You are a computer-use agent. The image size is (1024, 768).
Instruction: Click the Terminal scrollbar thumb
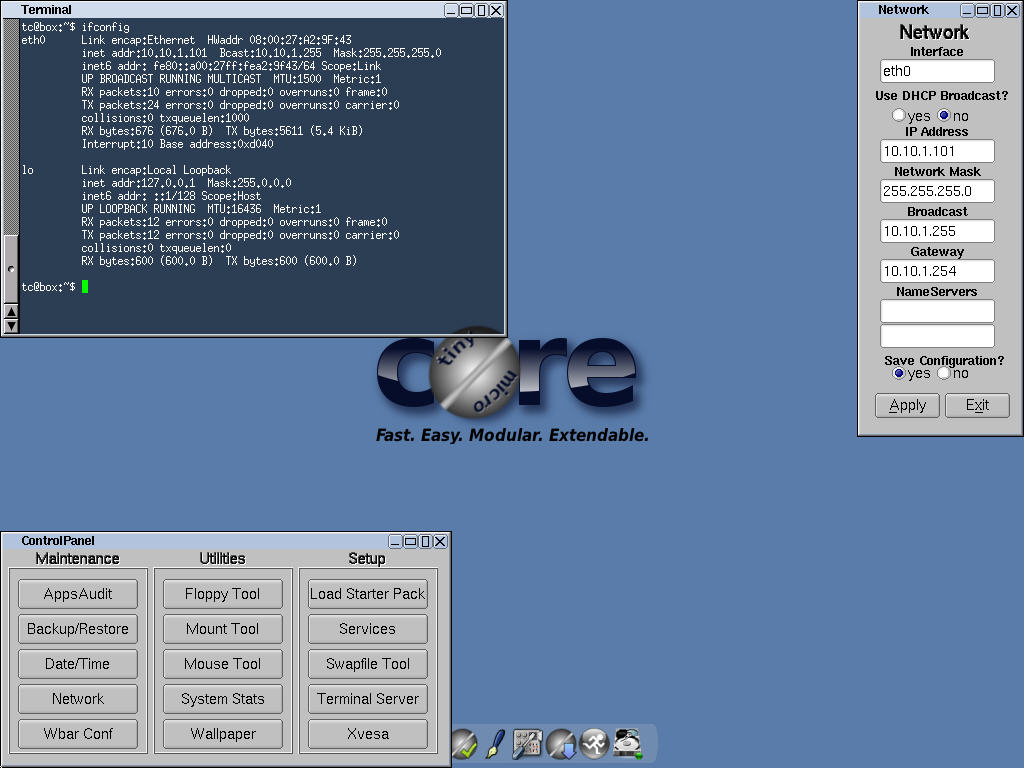coord(11,269)
